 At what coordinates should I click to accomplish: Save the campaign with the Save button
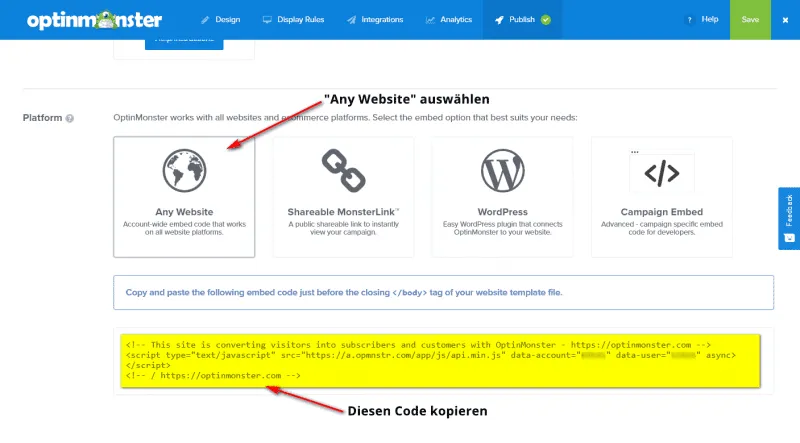point(750,19)
